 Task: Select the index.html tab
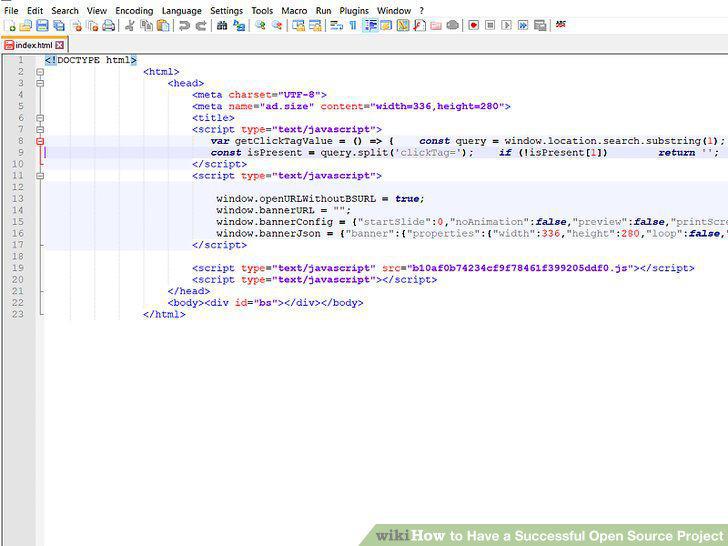click(x=33, y=45)
